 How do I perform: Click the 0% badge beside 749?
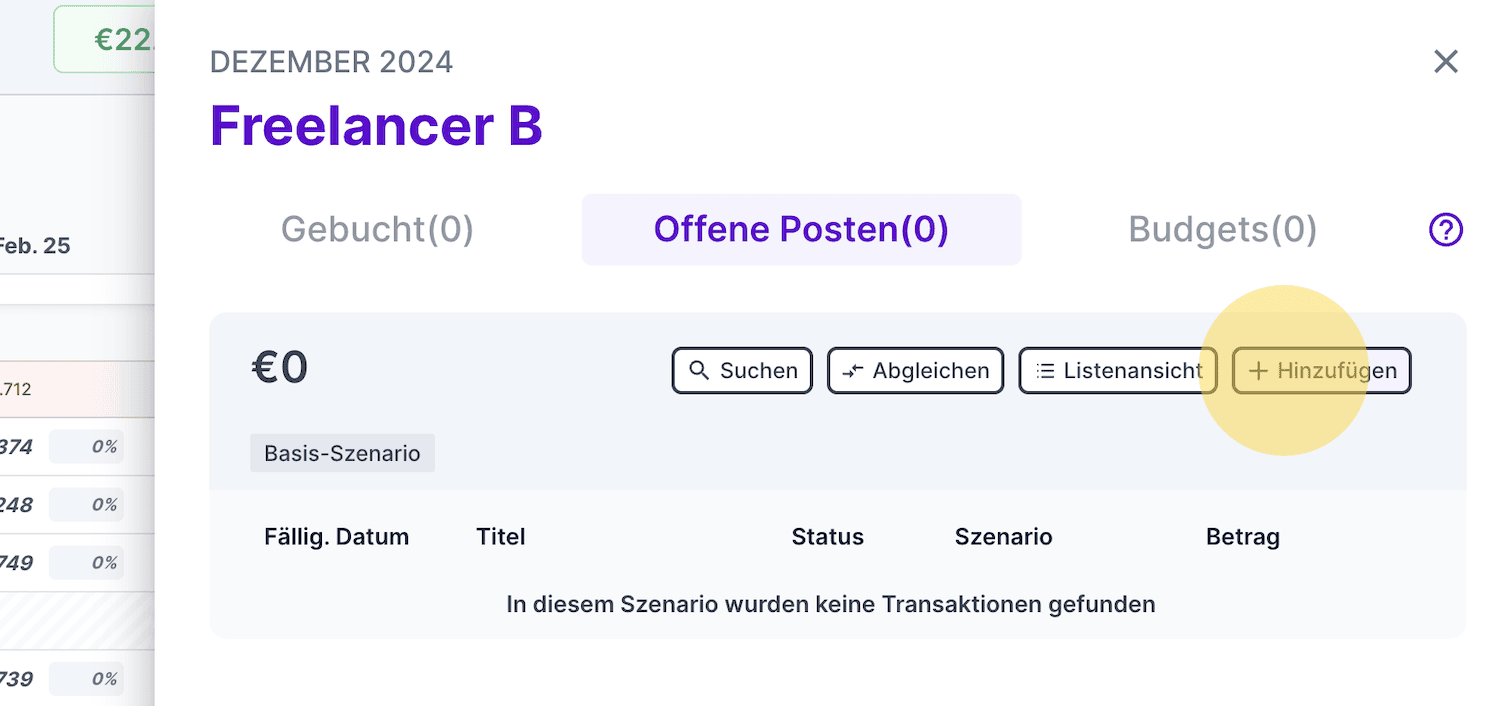click(x=87, y=563)
